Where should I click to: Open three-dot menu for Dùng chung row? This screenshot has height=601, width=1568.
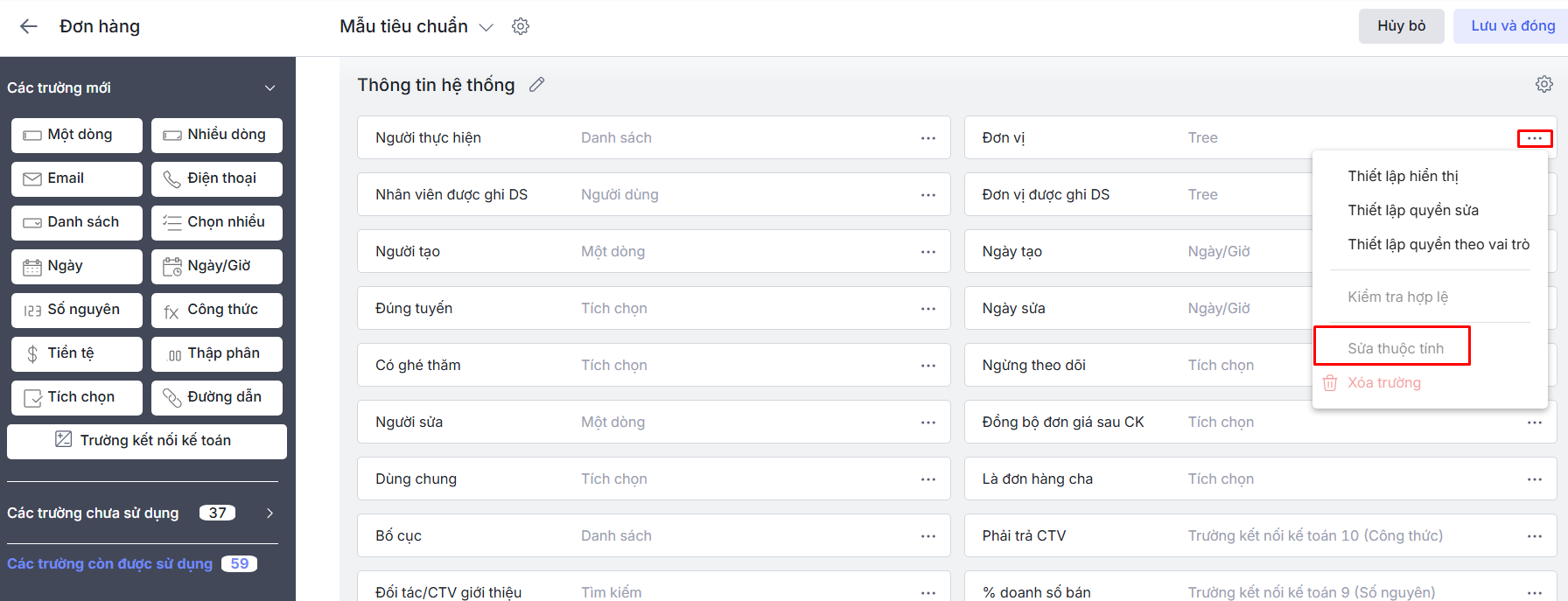point(927,479)
